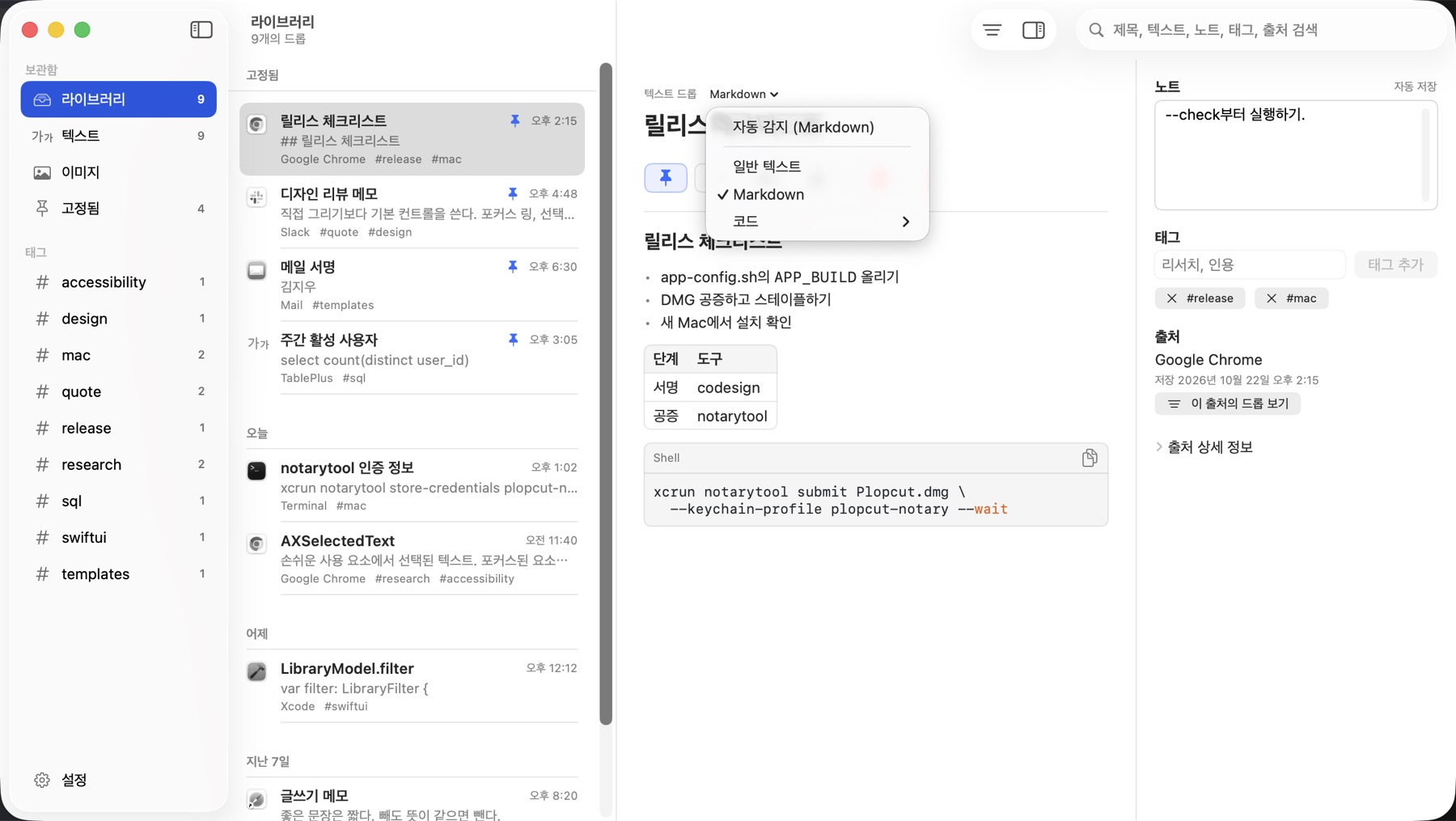Click the app icon of 글쓰기 메모
This screenshot has height=821, width=1456.
point(256,799)
